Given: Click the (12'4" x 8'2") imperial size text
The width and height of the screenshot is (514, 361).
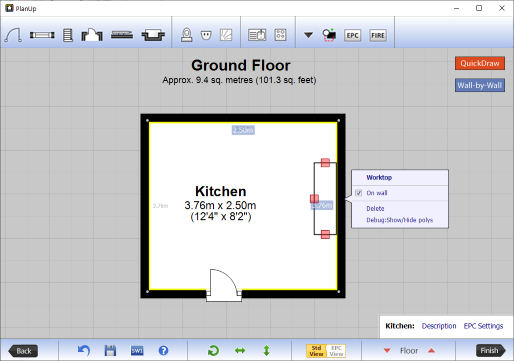Looking at the screenshot, I should [221, 217].
